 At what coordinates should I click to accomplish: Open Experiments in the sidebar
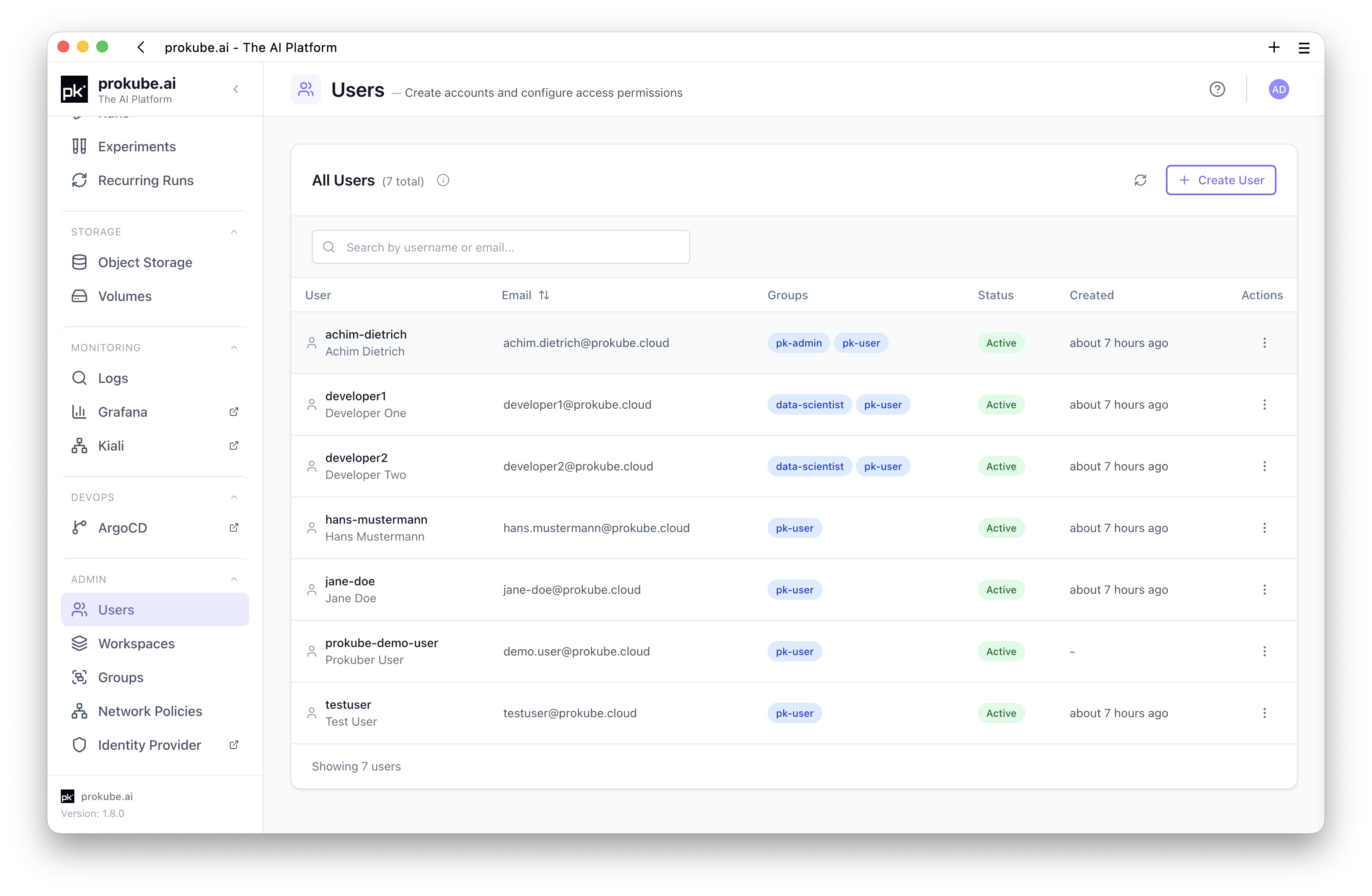(155, 147)
